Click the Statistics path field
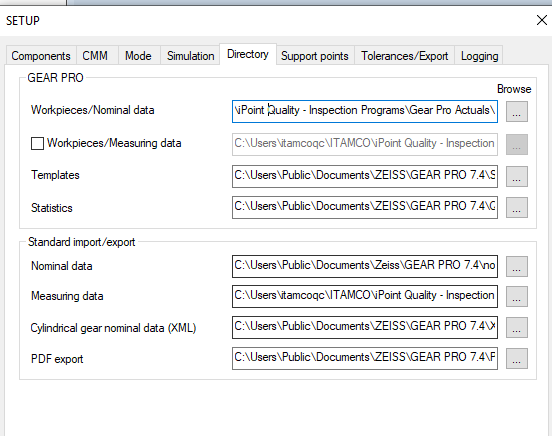This screenshot has width=552, height=436. click(365, 207)
